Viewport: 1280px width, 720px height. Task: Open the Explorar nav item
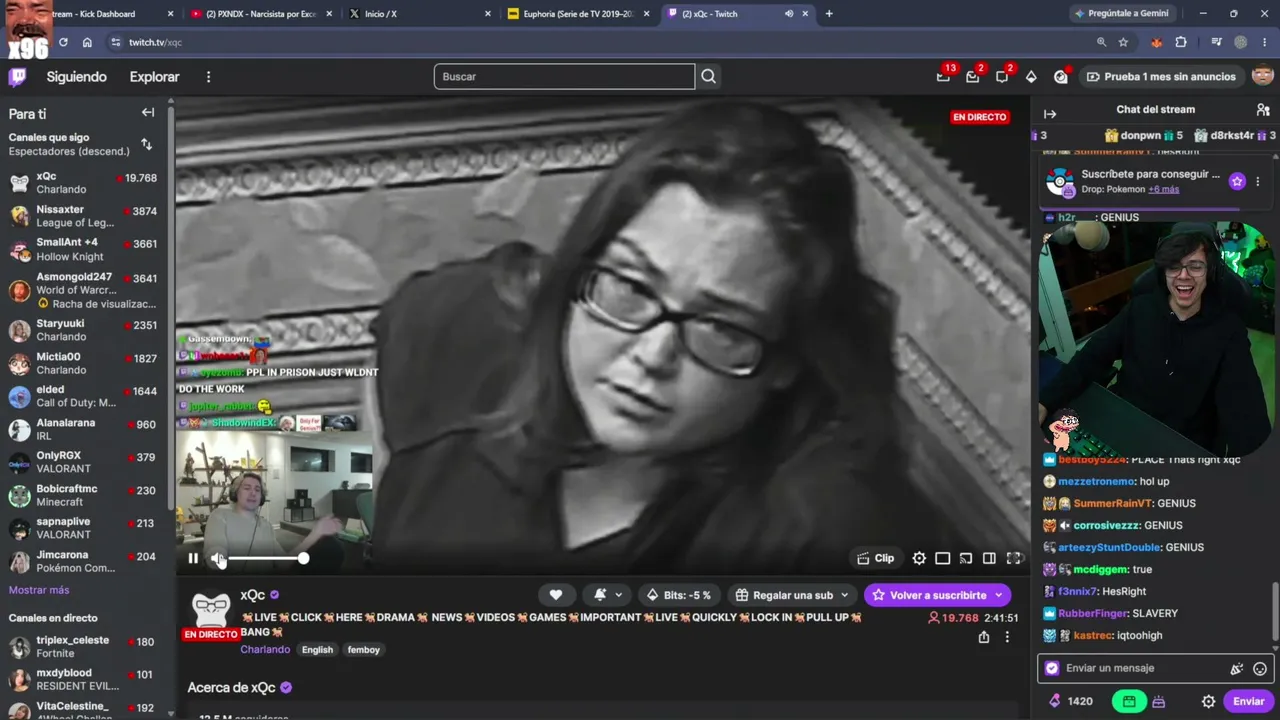point(154,77)
